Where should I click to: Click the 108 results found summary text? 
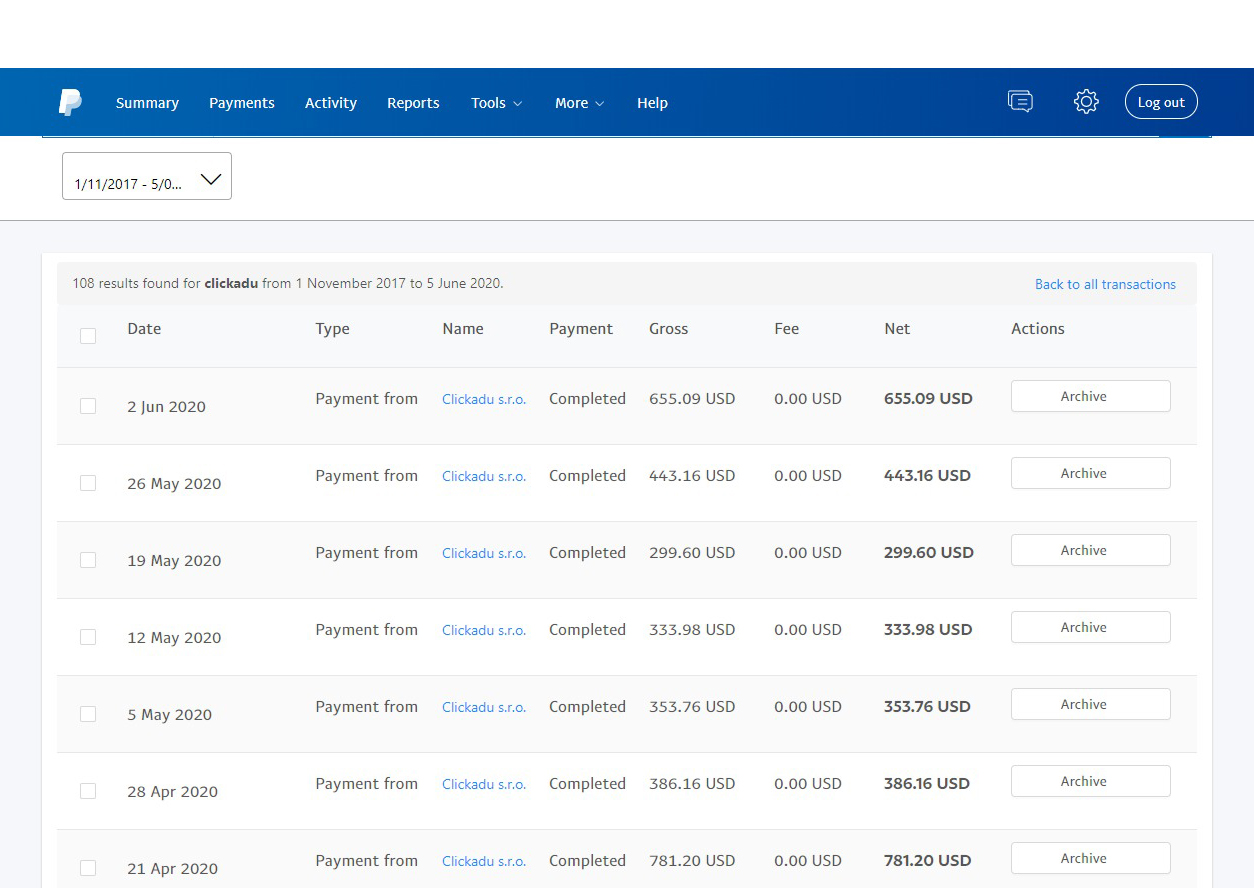(288, 283)
